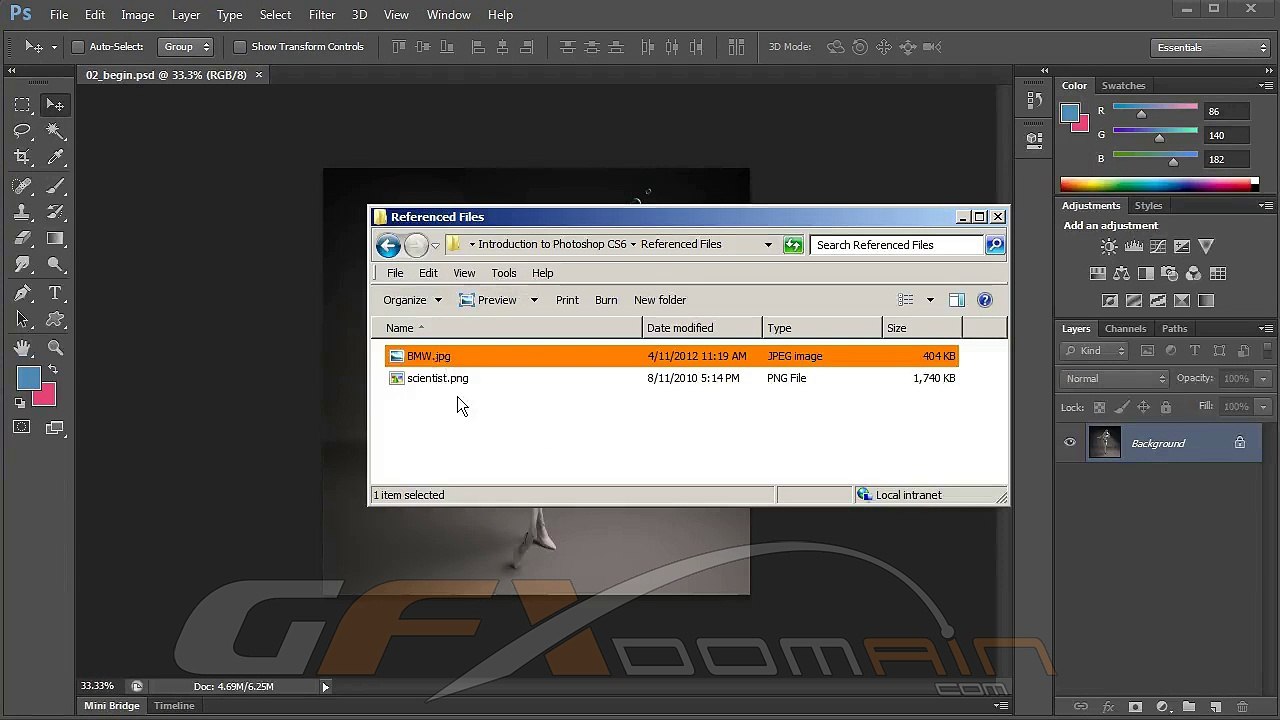Image resolution: width=1280 pixels, height=720 pixels.
Task: Select scientist.png file
Action: 438,378
